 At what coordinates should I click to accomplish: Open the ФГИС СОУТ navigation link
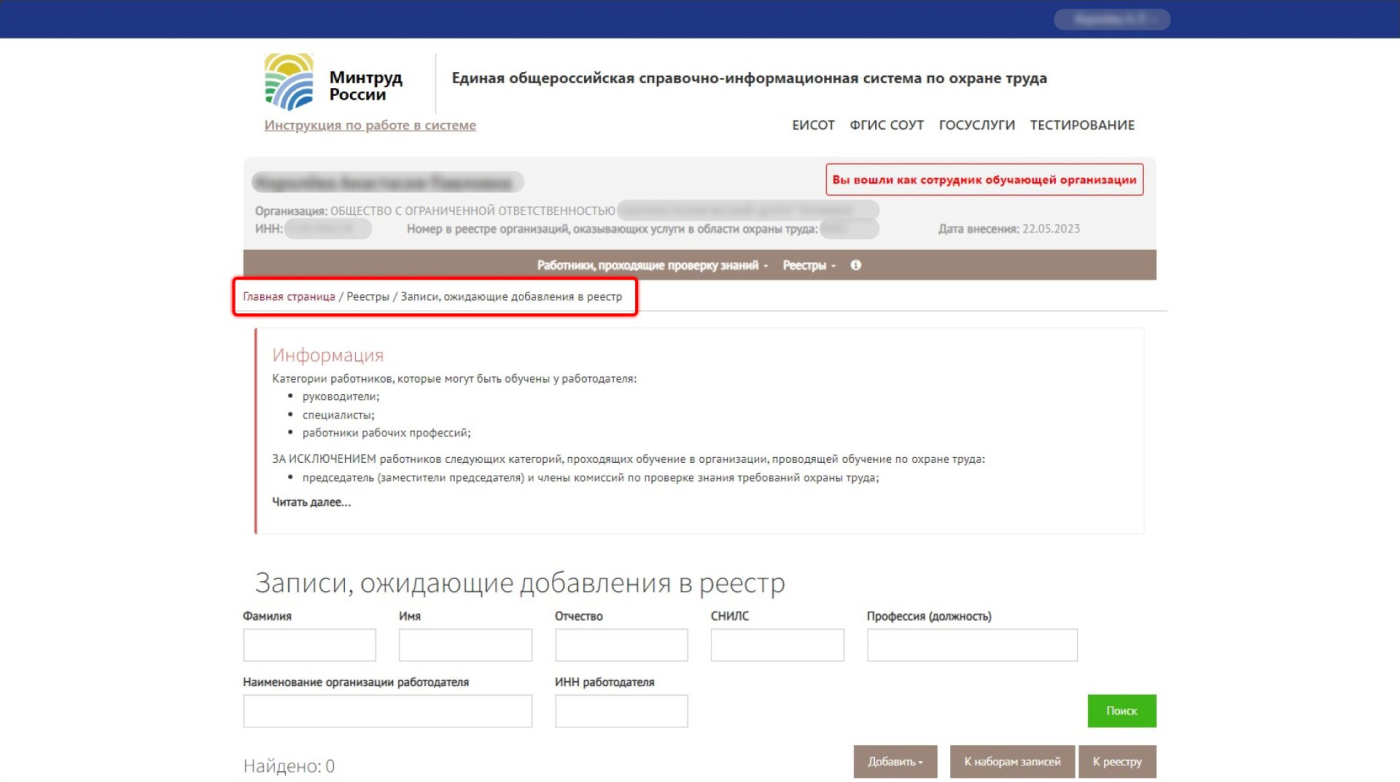(887, 125)
